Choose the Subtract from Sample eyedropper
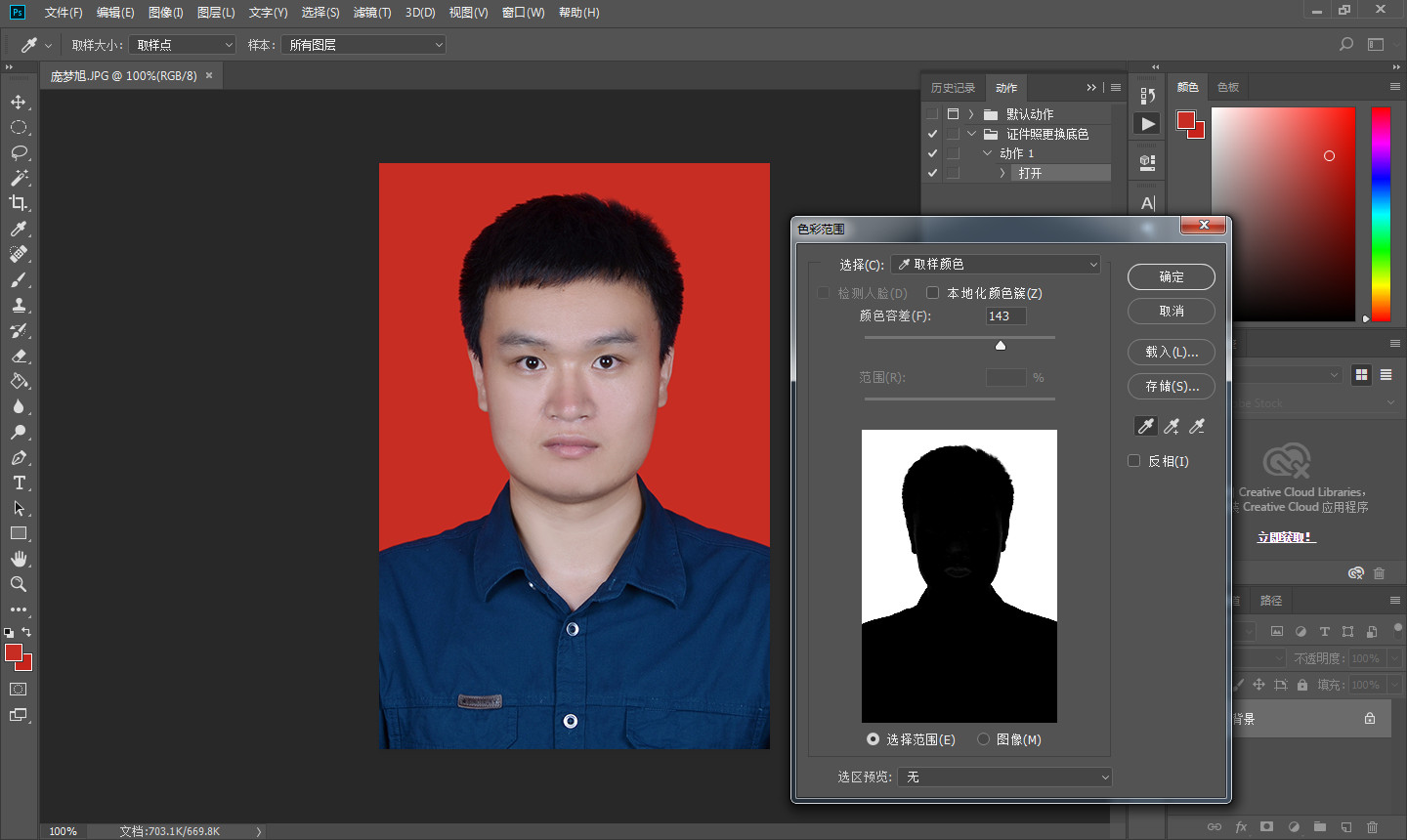The image size is (1407, 840). (x=1197, y=426)
